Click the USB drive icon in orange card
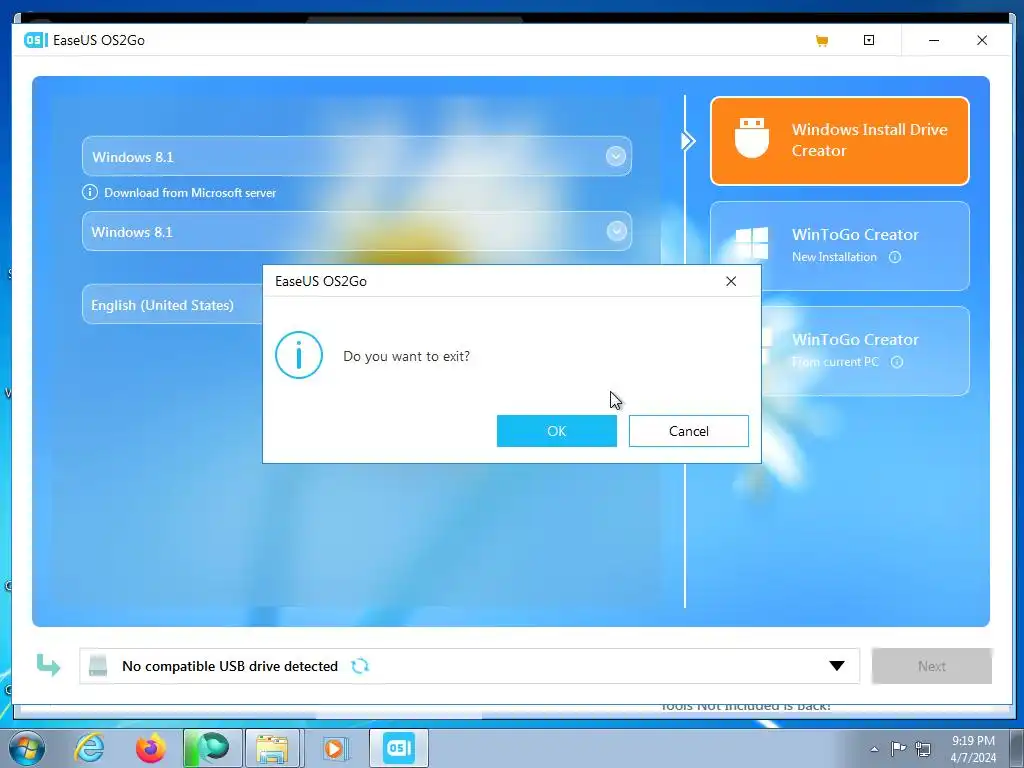1024x768 pixels. [752, 138]
